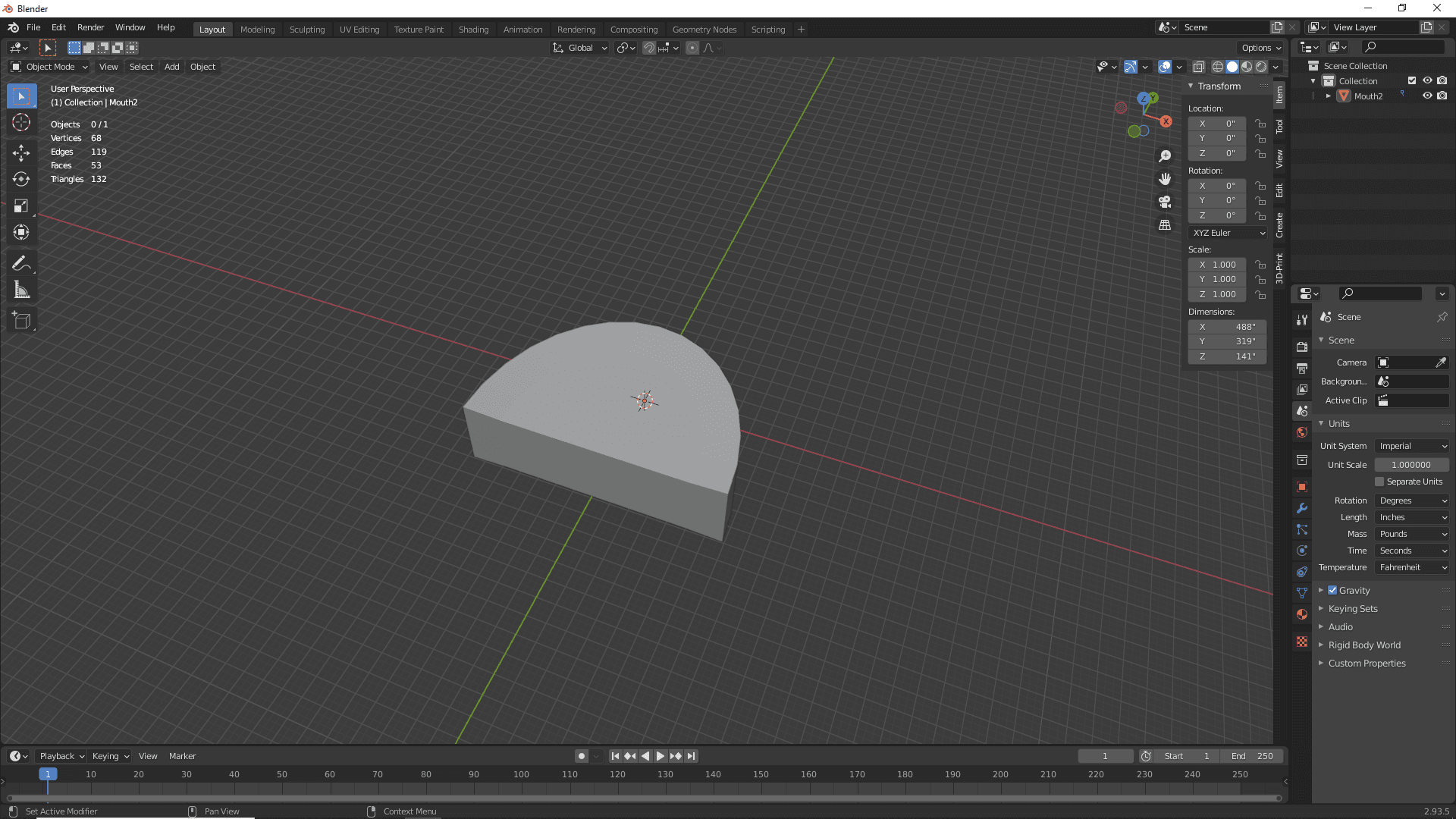The height and width of the screenshot is (819, 1456).
Task: Jump to the end frame
Action: [691, 756]
